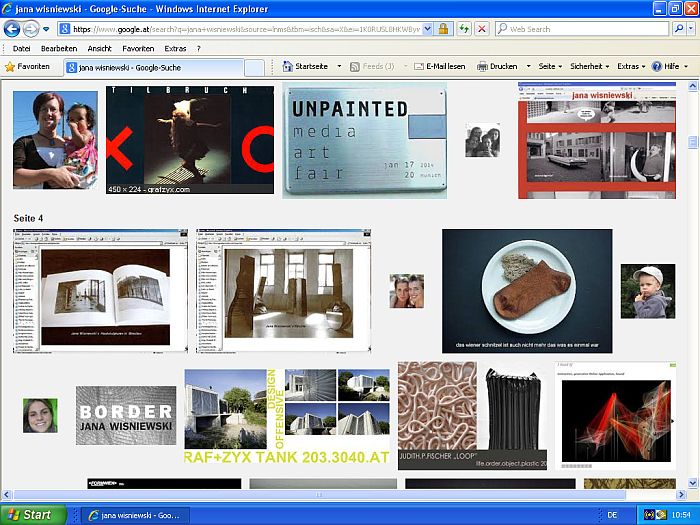Viewport: 700px width, 525px height.
Task: Click the DE language indicator
Action: [x=612, y=515]
